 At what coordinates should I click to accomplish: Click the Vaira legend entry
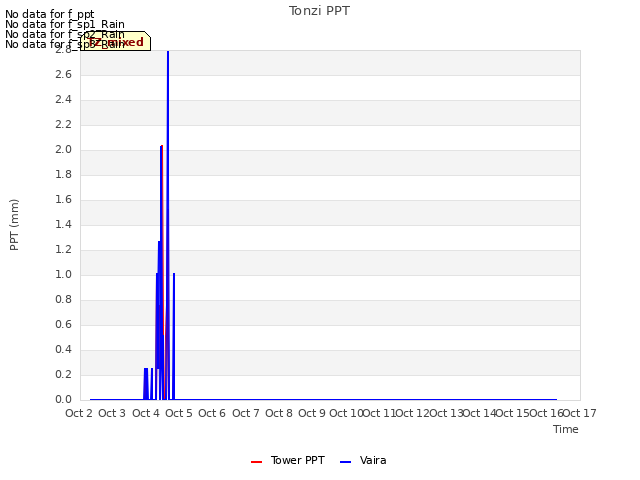(x=363, y=460)
